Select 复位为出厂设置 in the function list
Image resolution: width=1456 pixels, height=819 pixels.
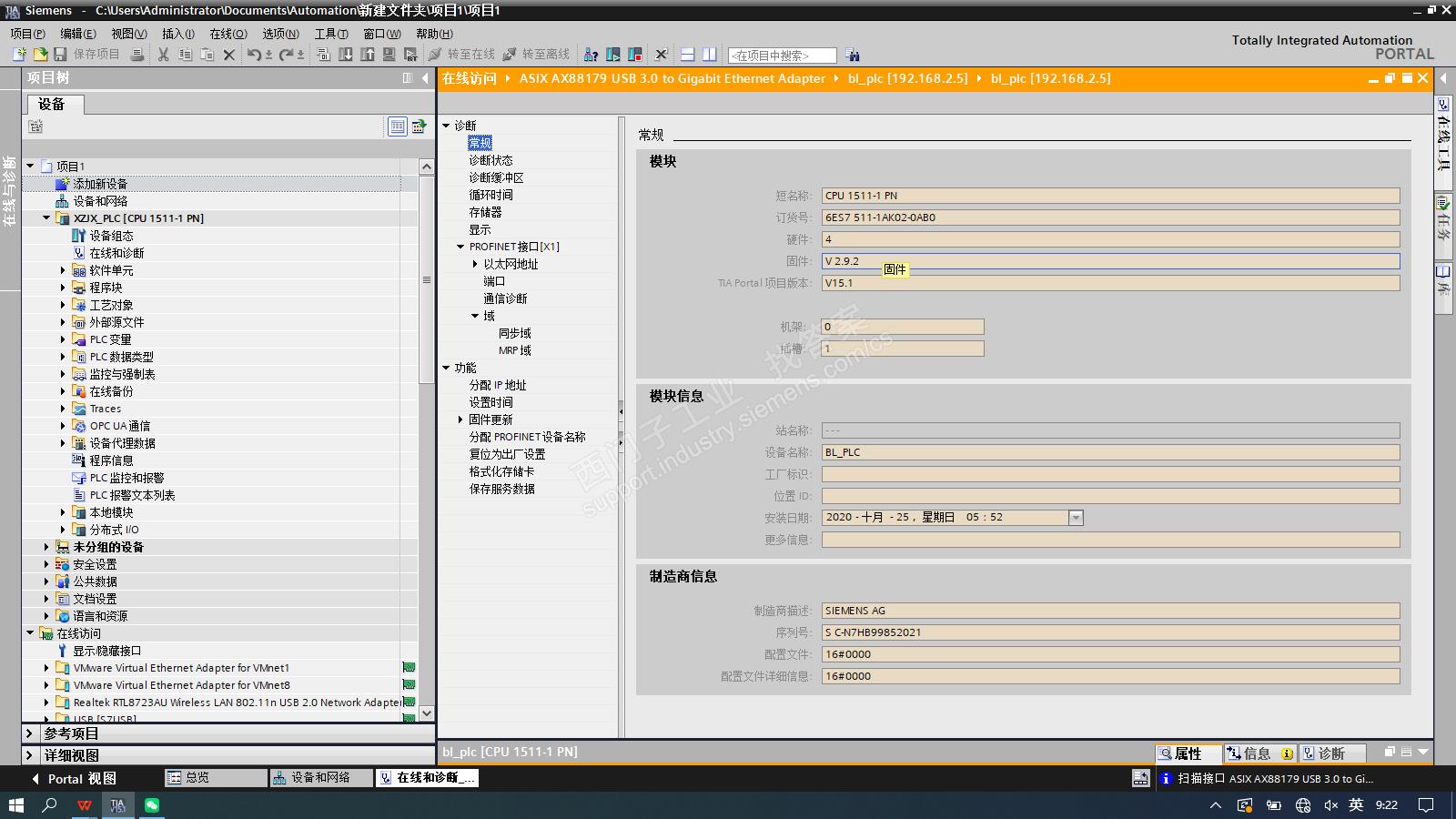(x=507, y=454)
